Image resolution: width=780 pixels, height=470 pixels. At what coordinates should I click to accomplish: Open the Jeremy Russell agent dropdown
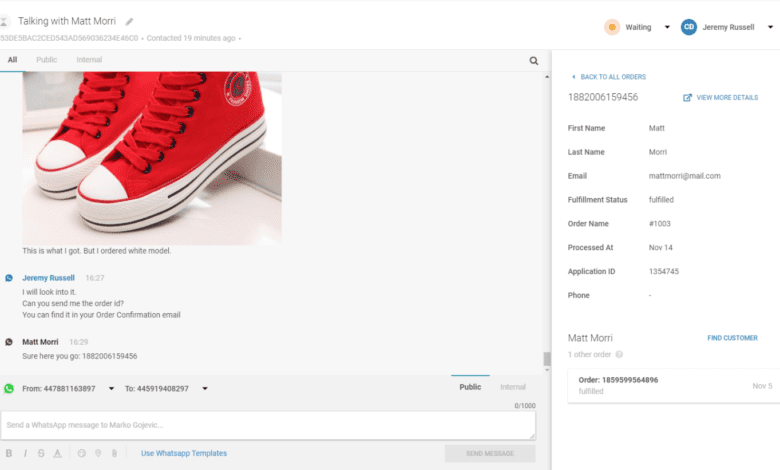coord(770,27)
